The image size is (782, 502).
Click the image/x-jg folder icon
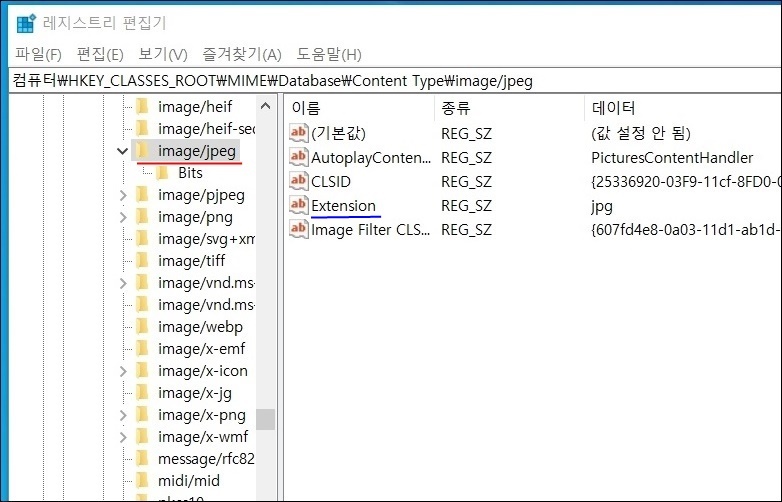click(x=143, y=393)
